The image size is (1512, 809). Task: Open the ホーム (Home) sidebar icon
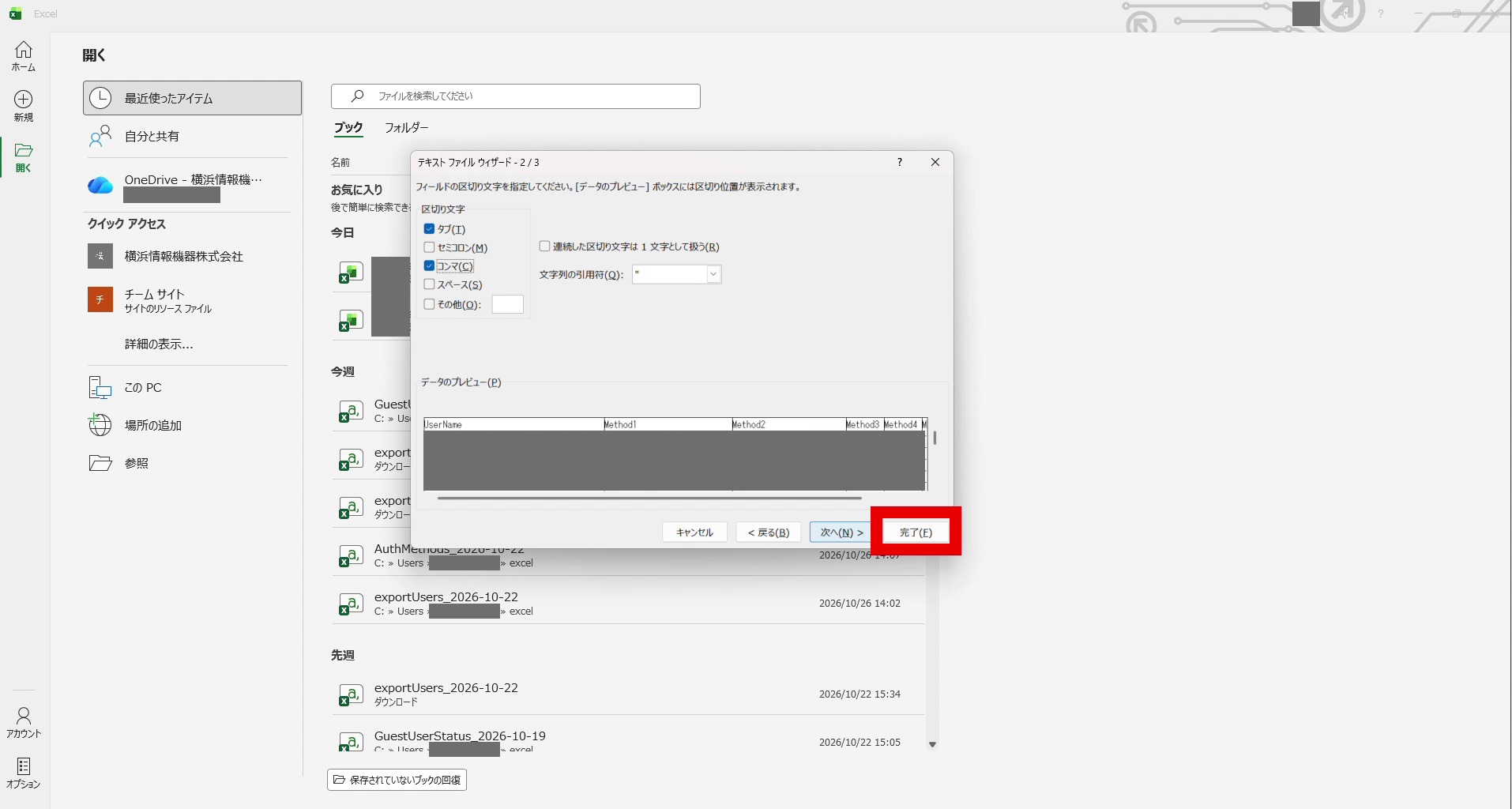point(24,56)
